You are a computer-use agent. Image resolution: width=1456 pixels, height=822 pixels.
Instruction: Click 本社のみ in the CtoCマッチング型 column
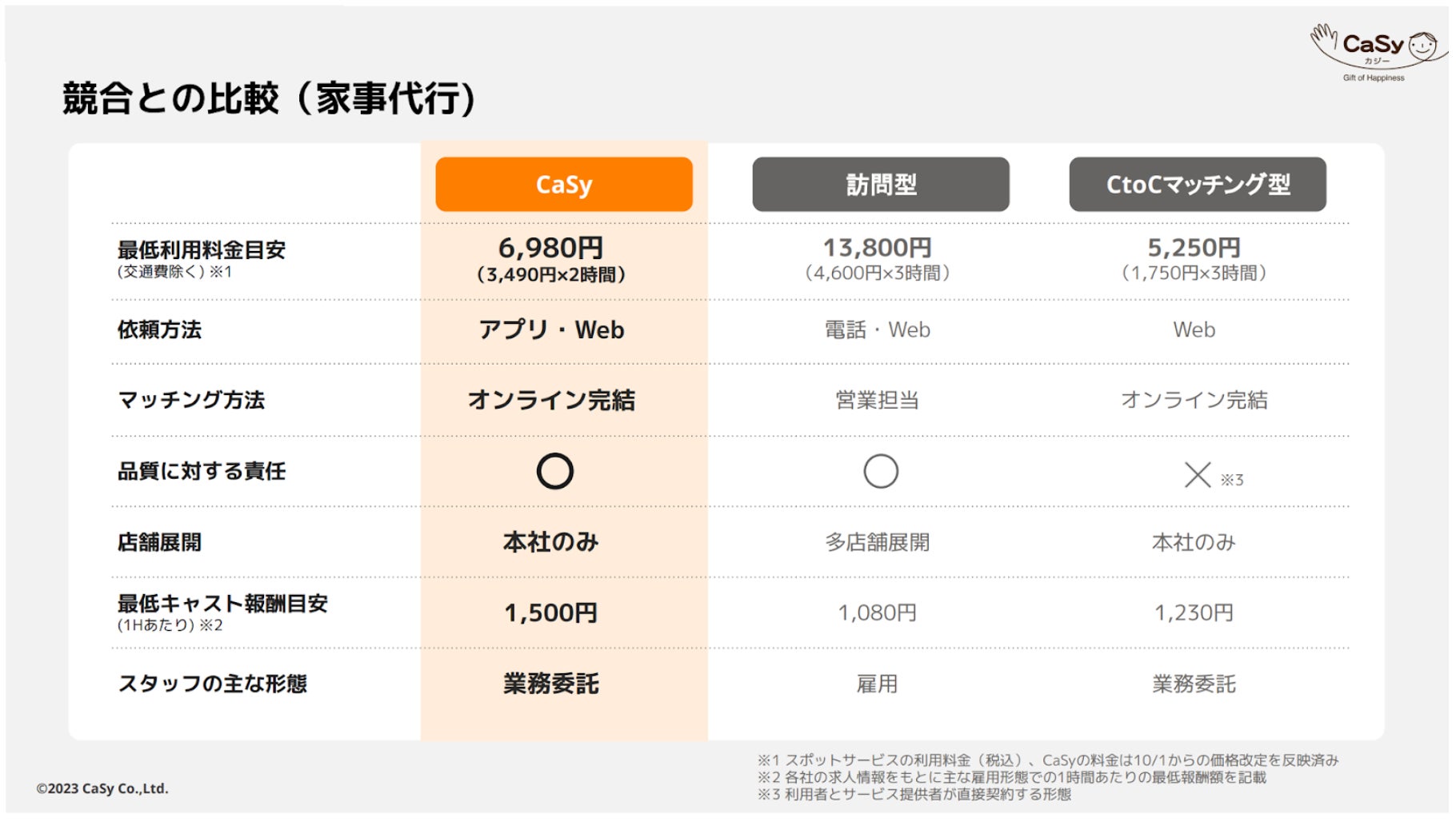[x=1194, y=542]
